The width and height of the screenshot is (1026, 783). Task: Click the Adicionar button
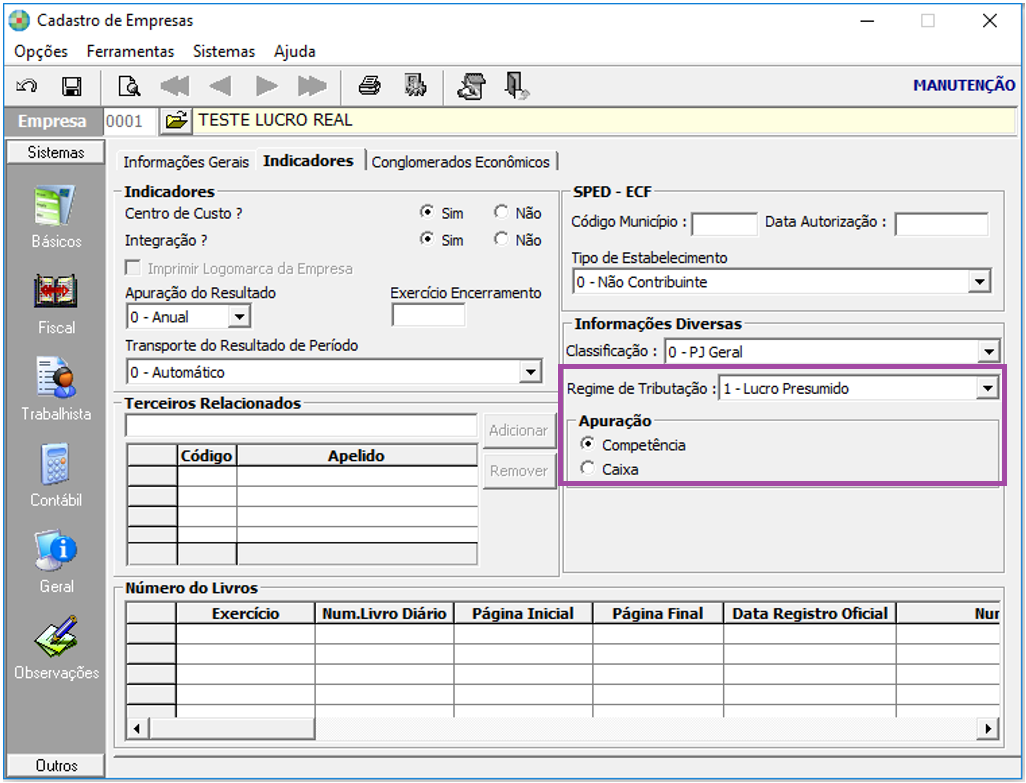coord(518,430)
